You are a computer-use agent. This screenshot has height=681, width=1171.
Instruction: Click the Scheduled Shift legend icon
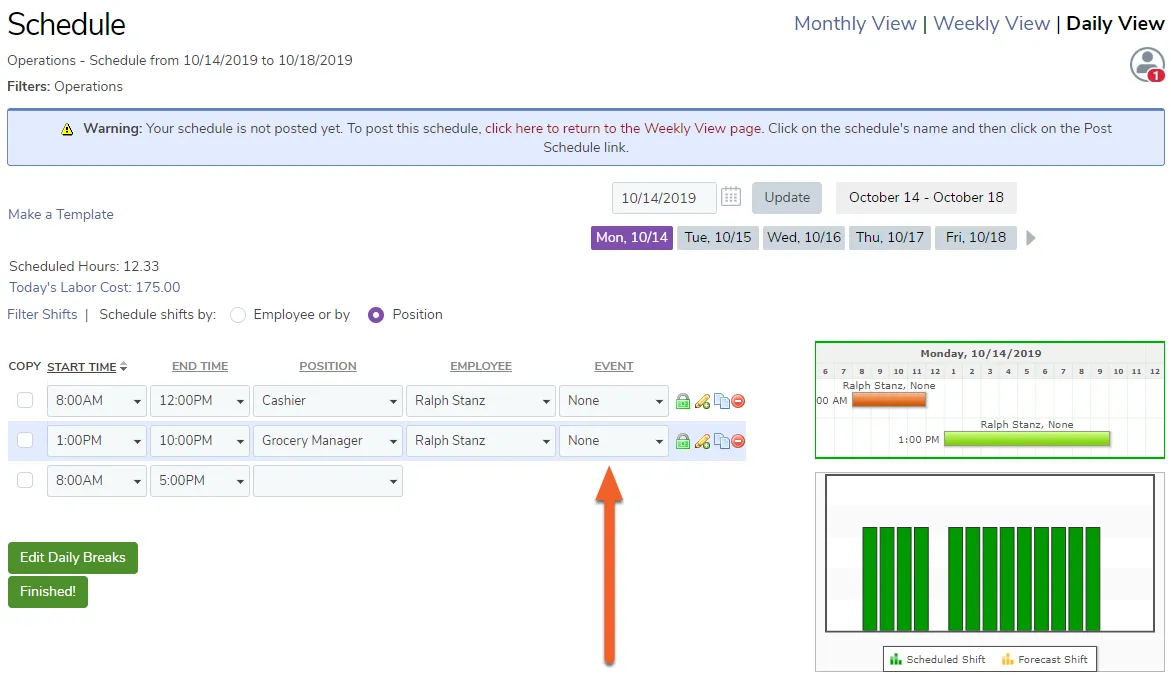(895, 659)
